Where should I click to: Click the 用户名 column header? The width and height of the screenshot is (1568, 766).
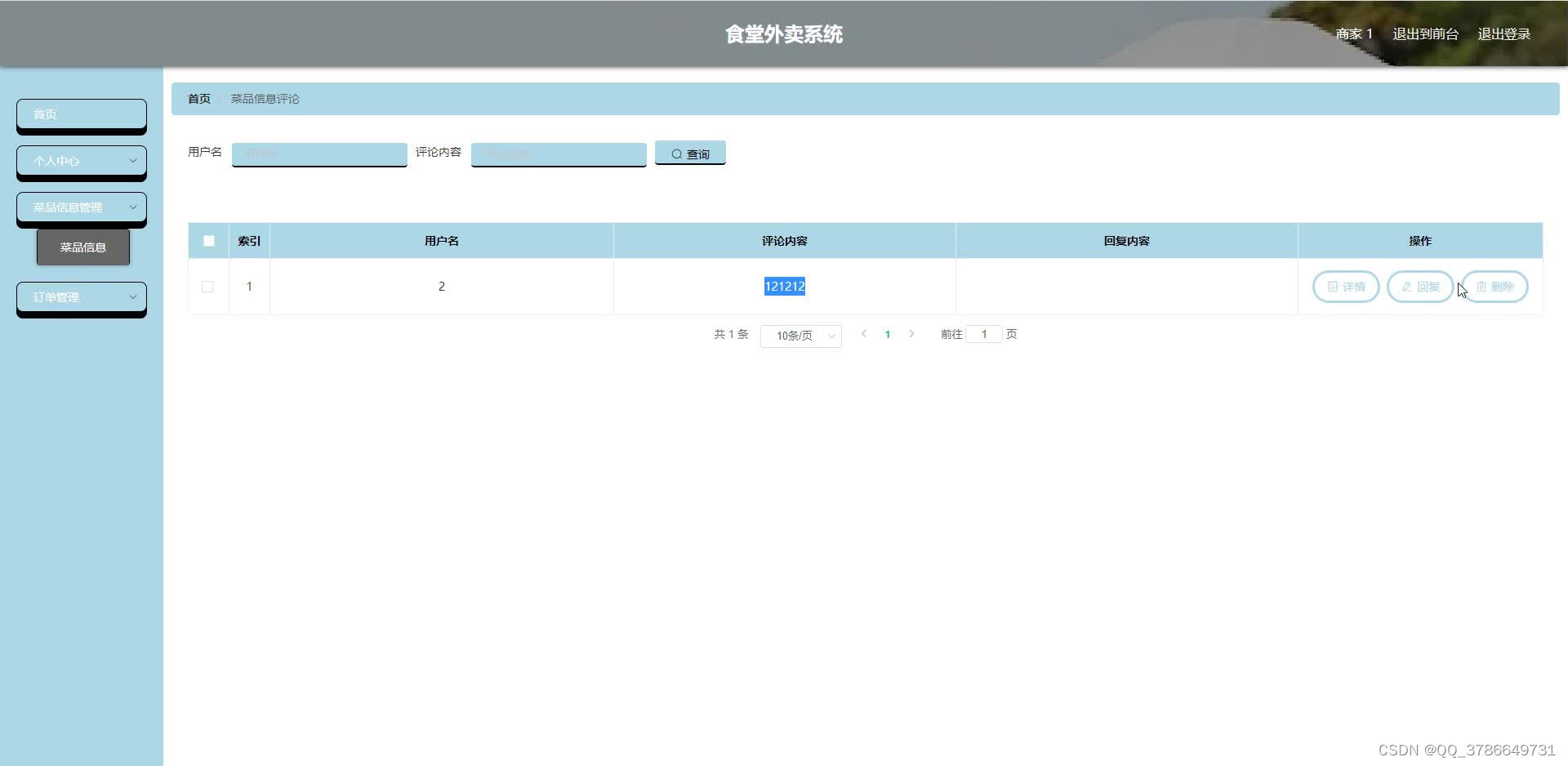(x=442, y=241)
